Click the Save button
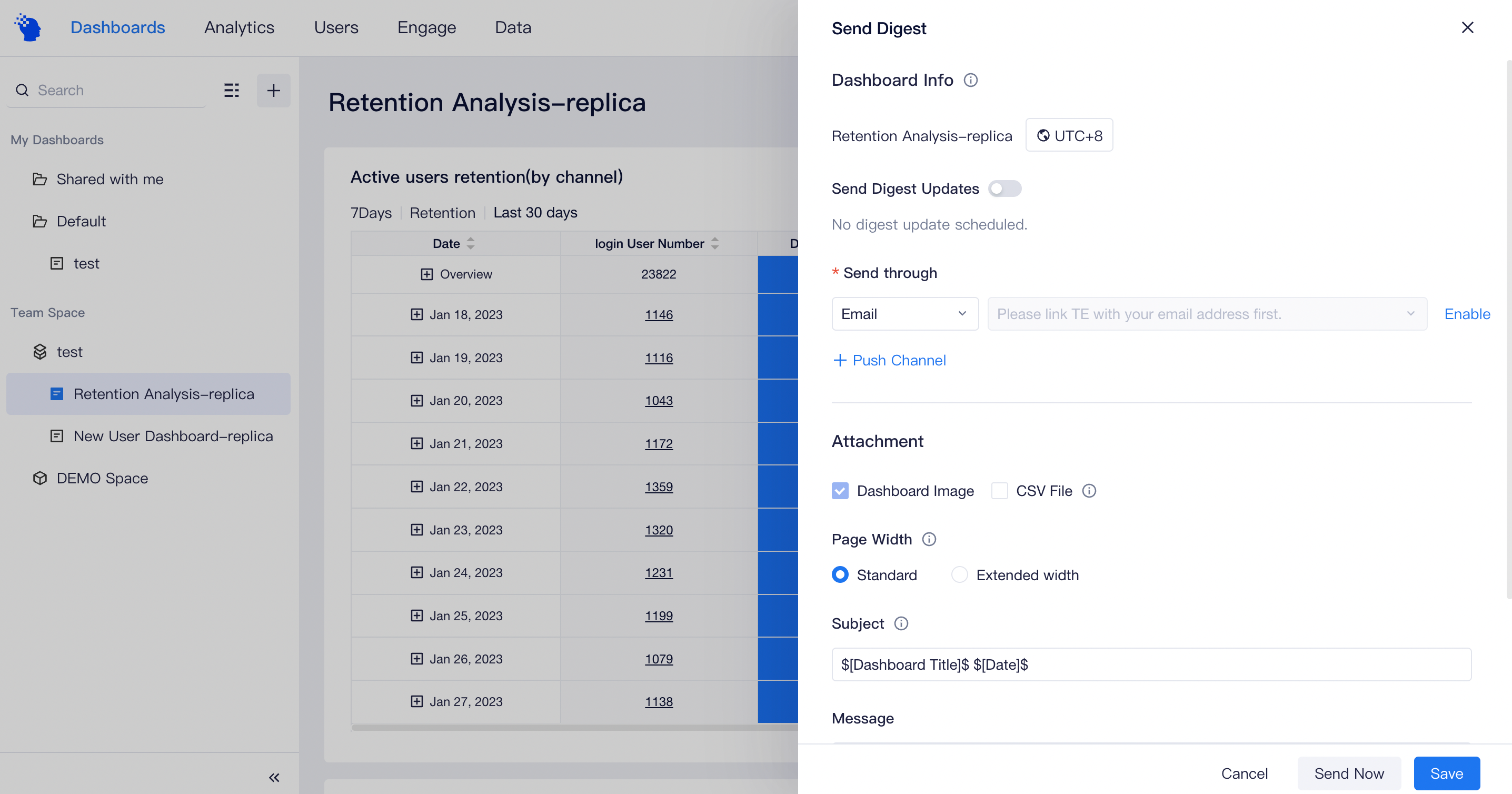The width and height of the screenshot is (1512, 794). click(x=1447, y=773)
